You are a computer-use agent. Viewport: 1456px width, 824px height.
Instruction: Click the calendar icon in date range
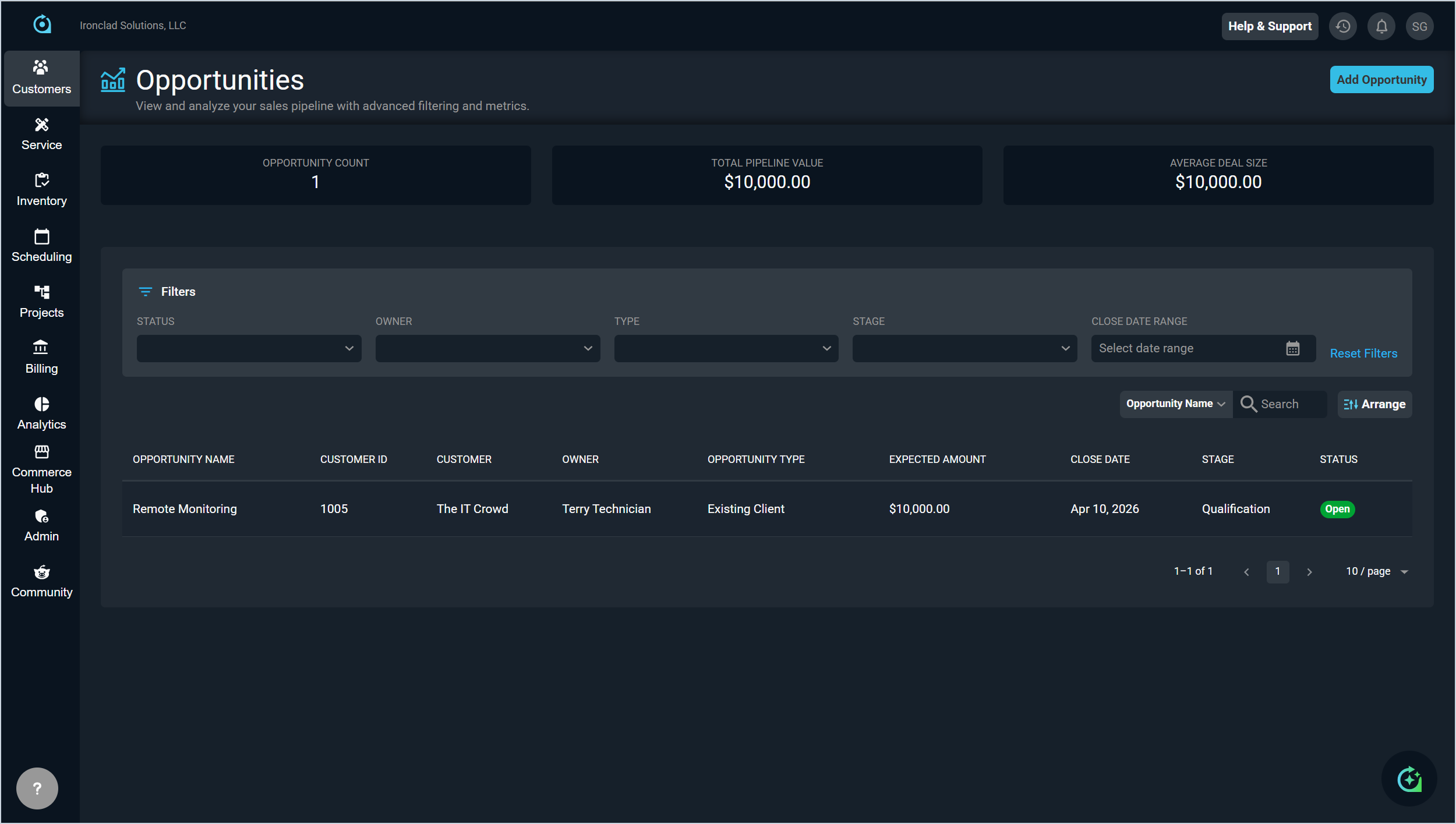tap(1292, 348)
